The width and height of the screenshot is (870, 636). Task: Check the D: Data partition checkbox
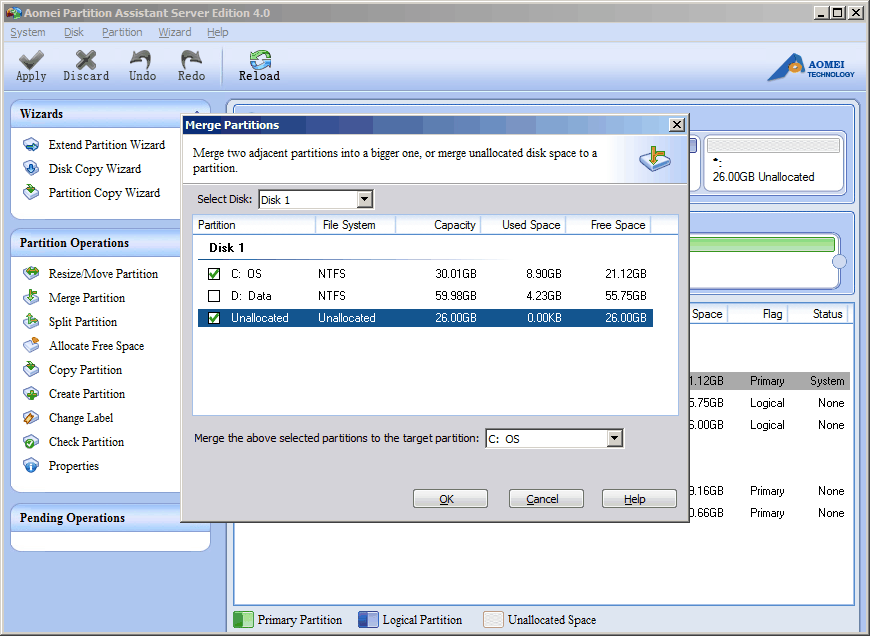pos(214,296)
